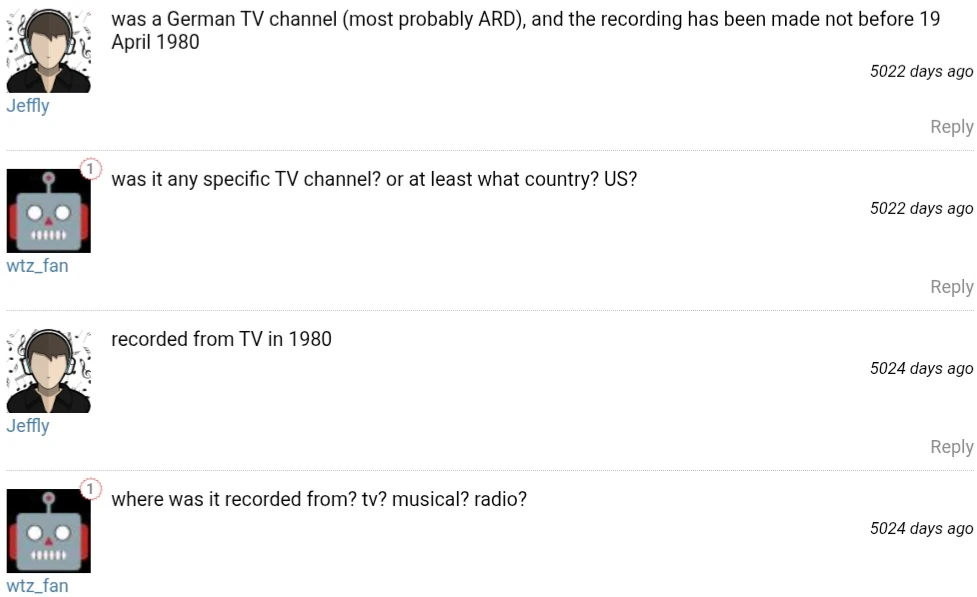Reply to the German TV channel comment
Viewport: 977px width, 597px height.
951,127
